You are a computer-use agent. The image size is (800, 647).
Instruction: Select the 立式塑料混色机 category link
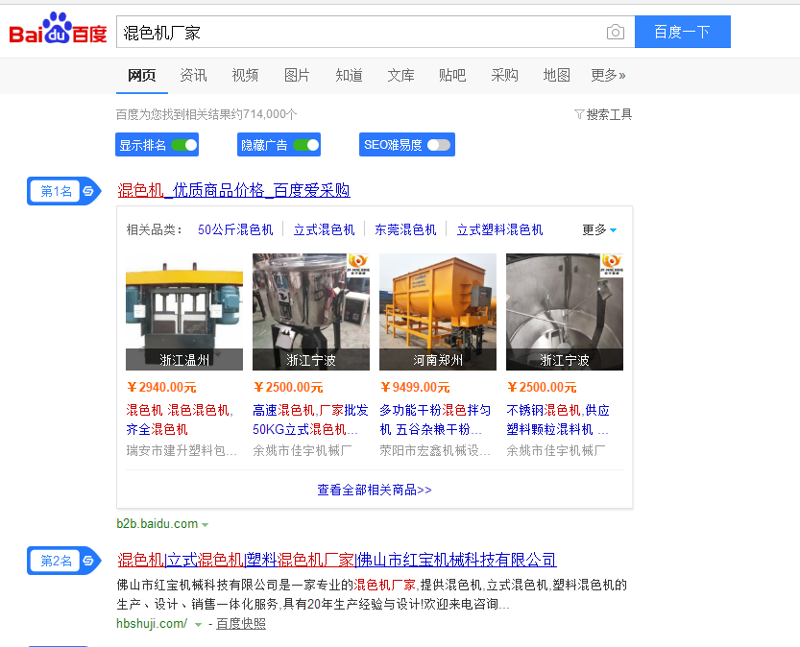(x=499, y=230)
